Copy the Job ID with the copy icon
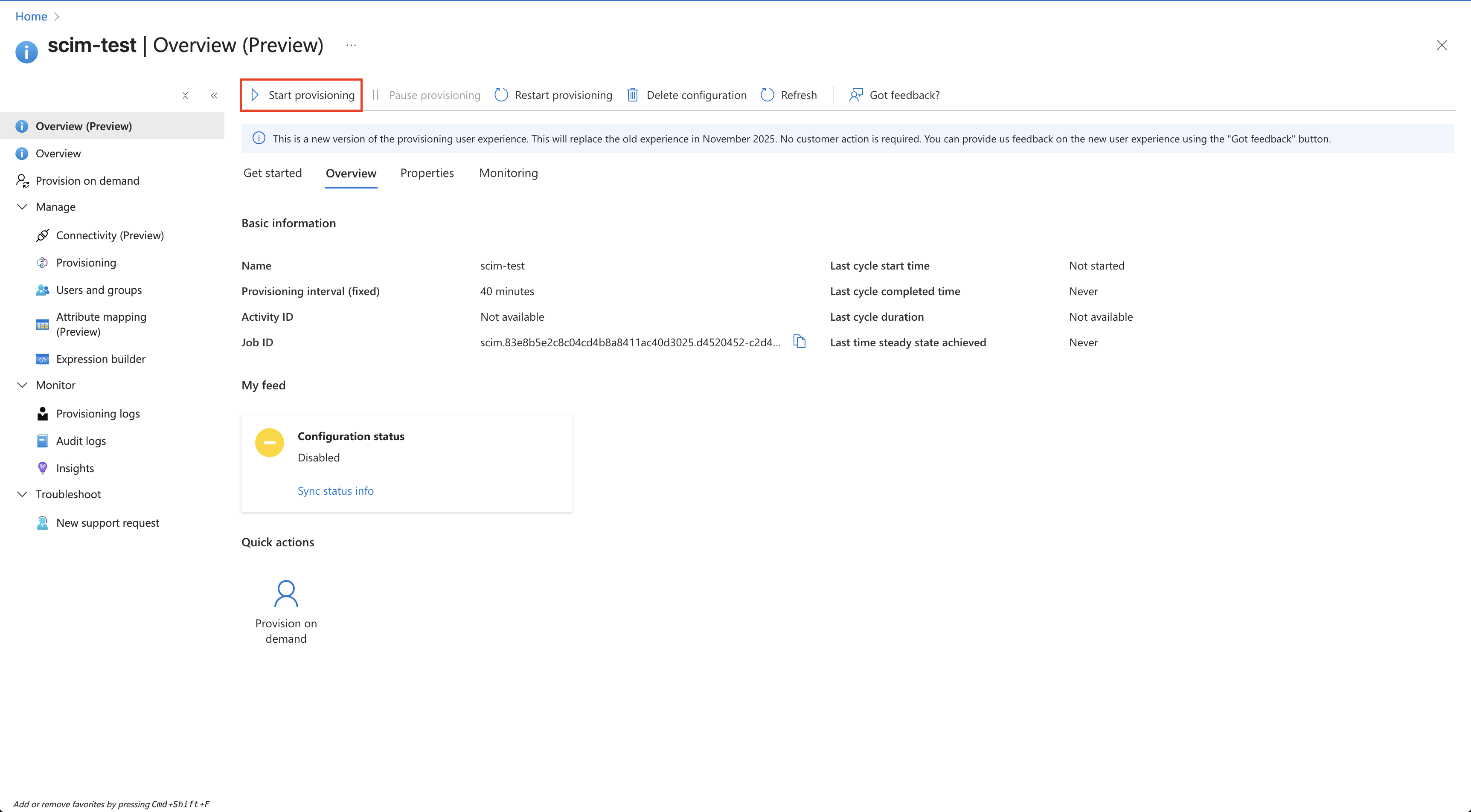The image size is (1471, 812). [799, 342]
